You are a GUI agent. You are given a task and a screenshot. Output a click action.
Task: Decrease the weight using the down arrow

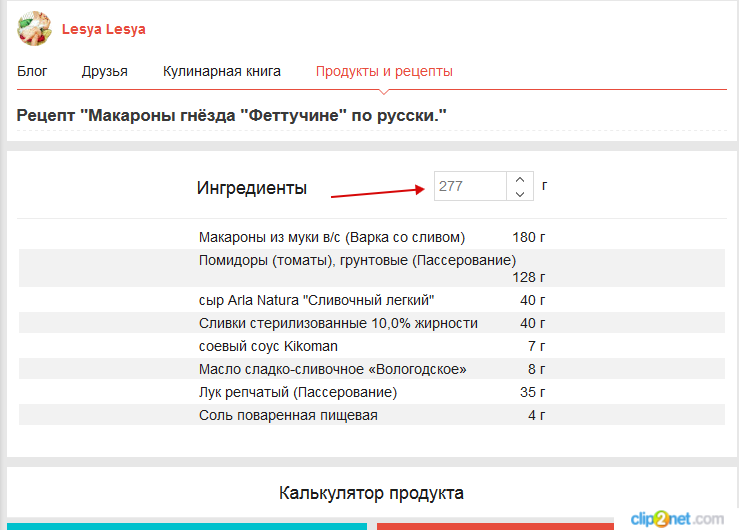(x=519, y=193)
